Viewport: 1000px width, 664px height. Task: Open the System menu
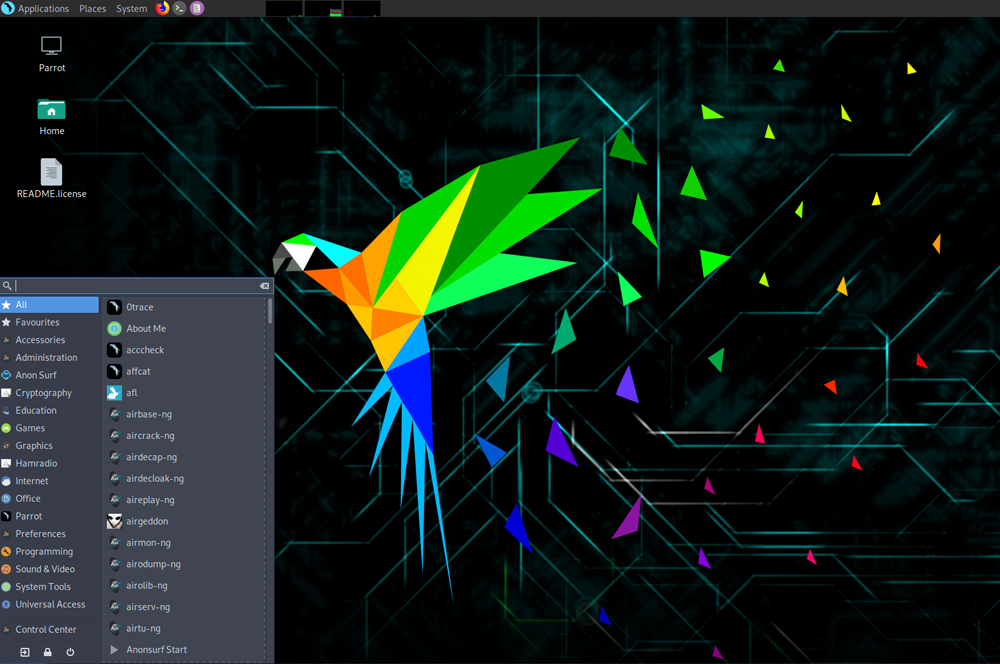point(131,8)
